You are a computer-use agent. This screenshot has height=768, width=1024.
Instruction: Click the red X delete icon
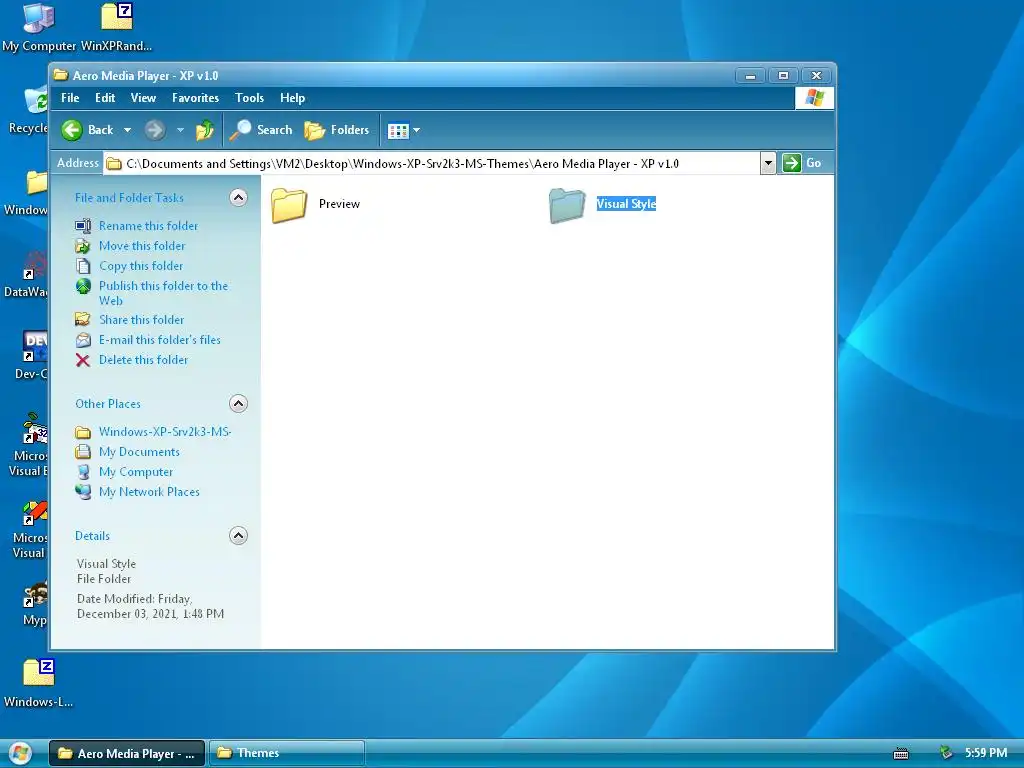click(x=83, y=360)
